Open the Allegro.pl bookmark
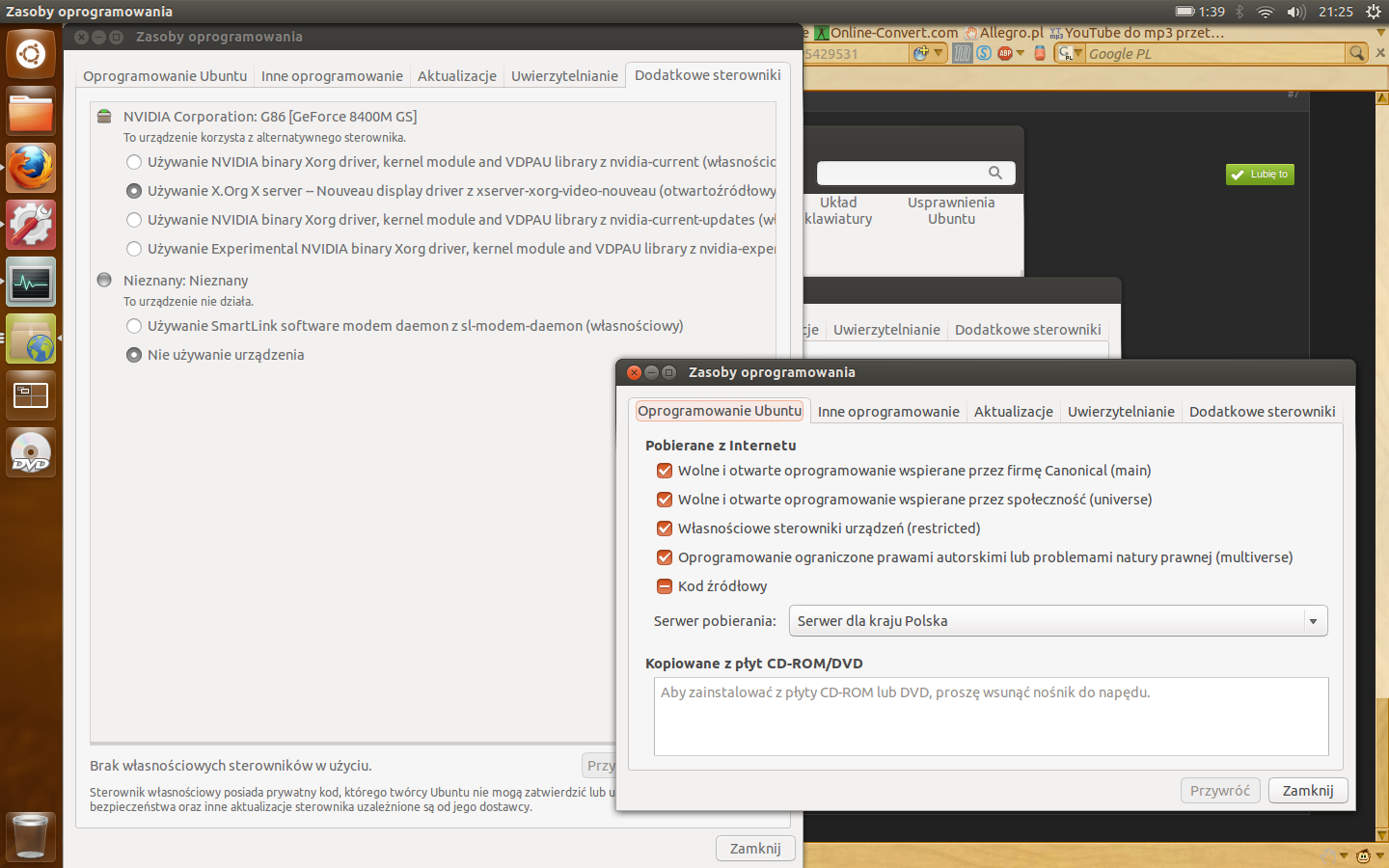This screenshot has height=868, width=1389. (x=1004, y=33)
